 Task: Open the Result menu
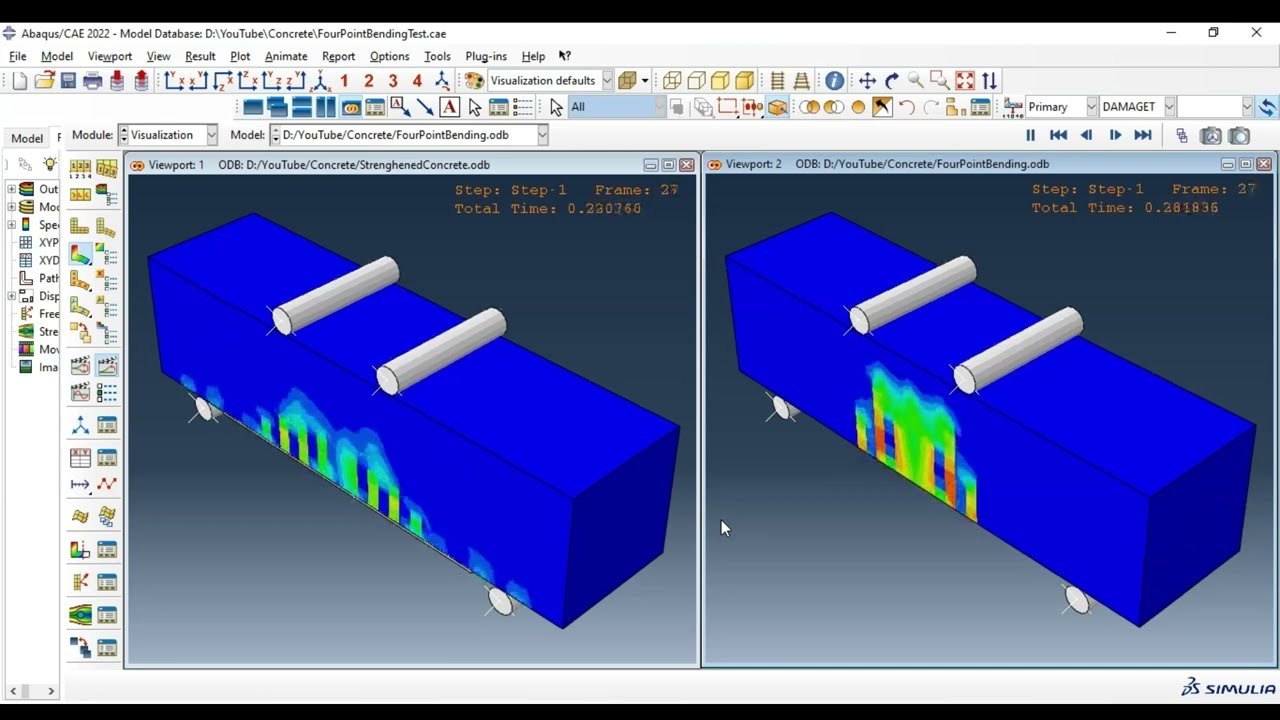click(200, 56)
